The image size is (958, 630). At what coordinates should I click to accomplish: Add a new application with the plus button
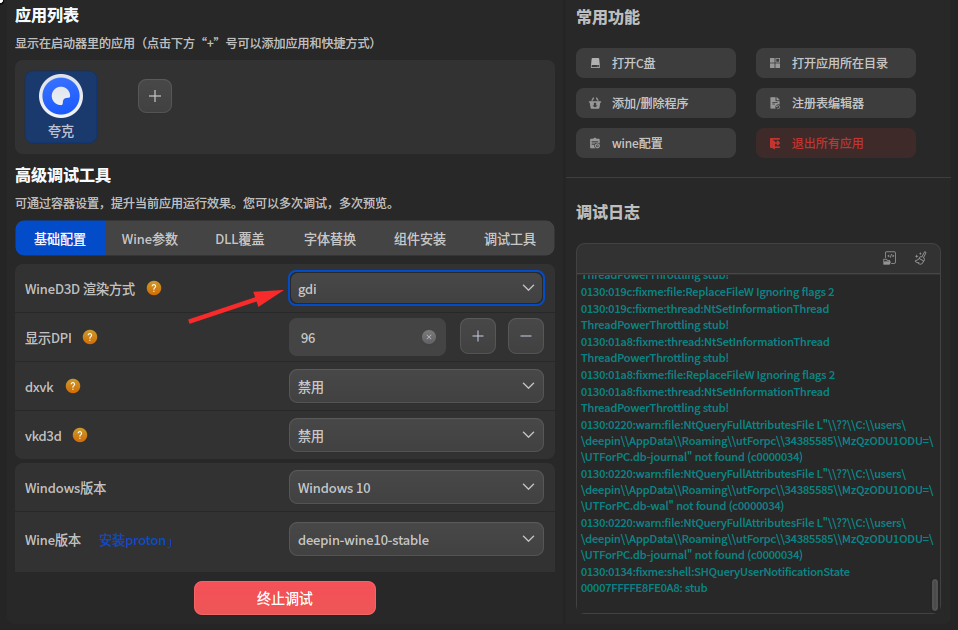coord(155,96)
